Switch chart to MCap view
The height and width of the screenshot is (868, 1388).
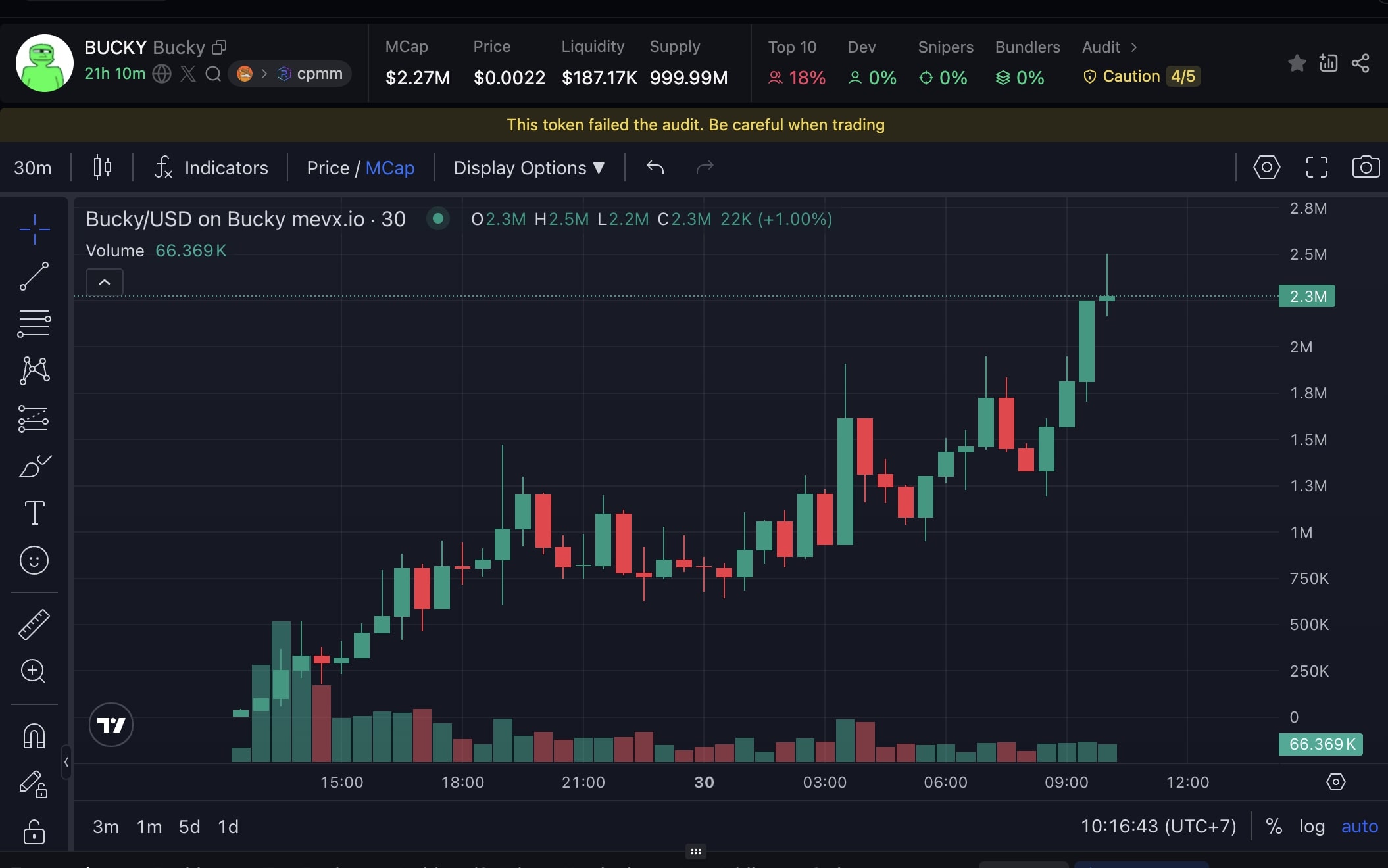[390, 168]
